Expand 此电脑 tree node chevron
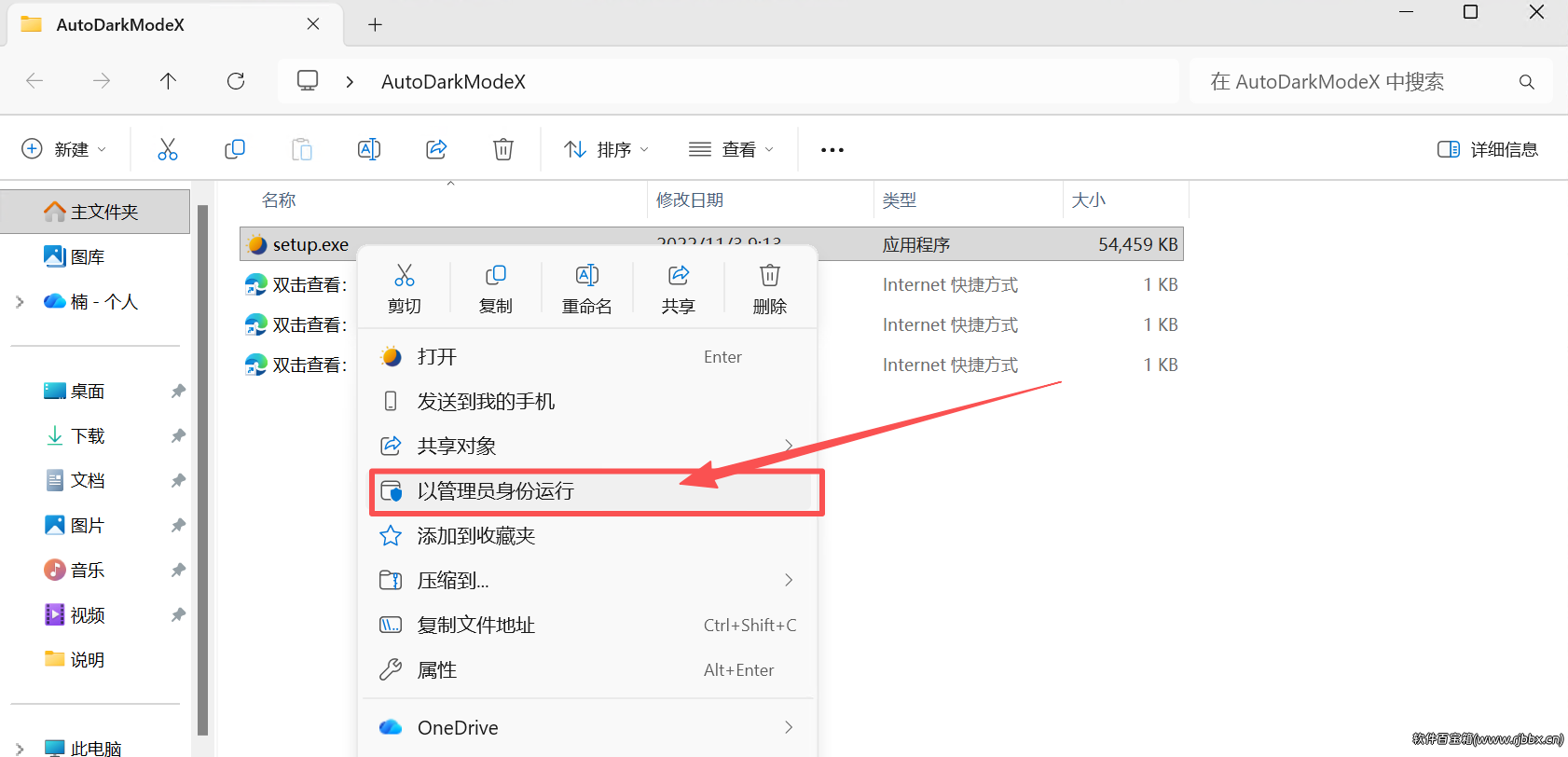 20,749
